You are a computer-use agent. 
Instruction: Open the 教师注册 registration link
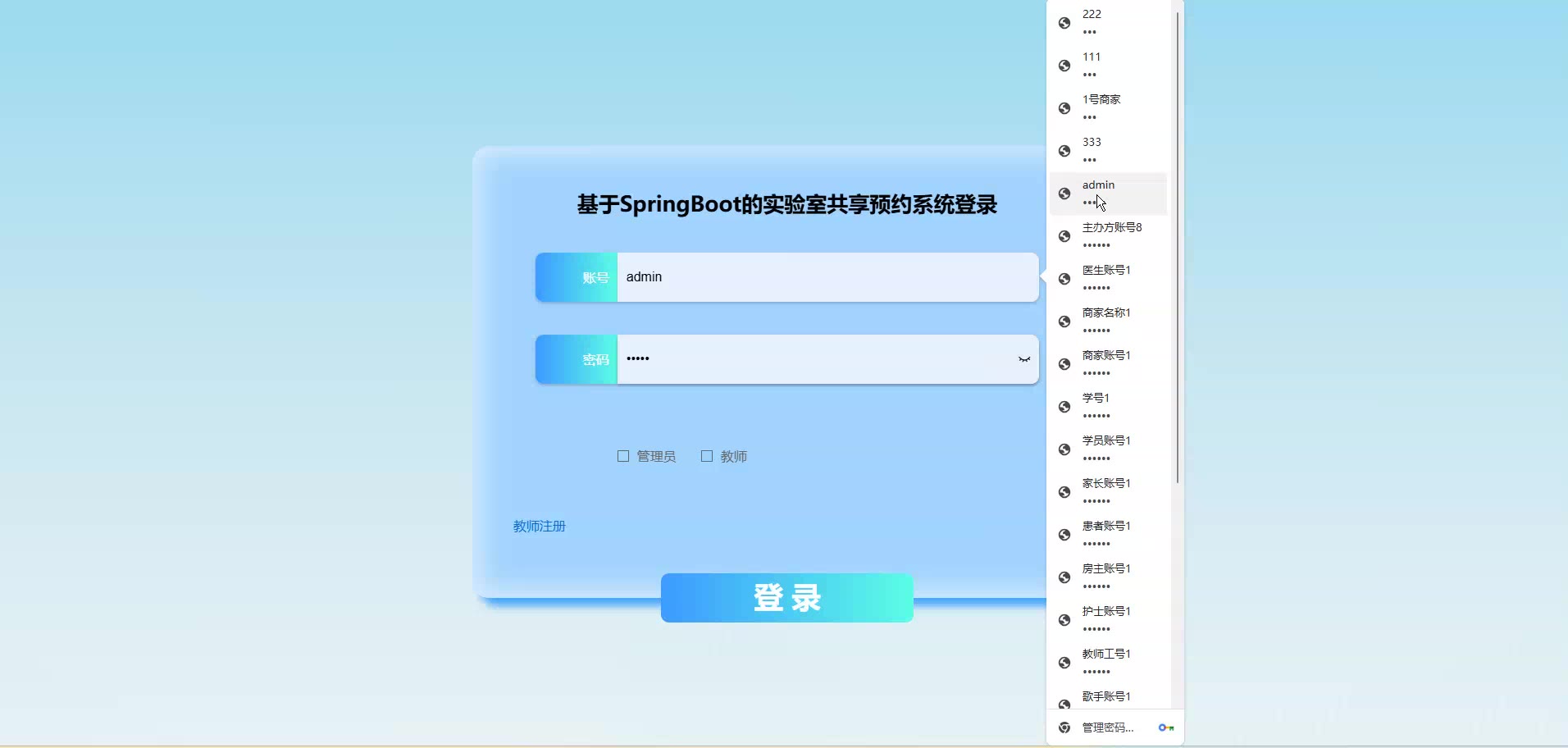click(x=540, y=527)
